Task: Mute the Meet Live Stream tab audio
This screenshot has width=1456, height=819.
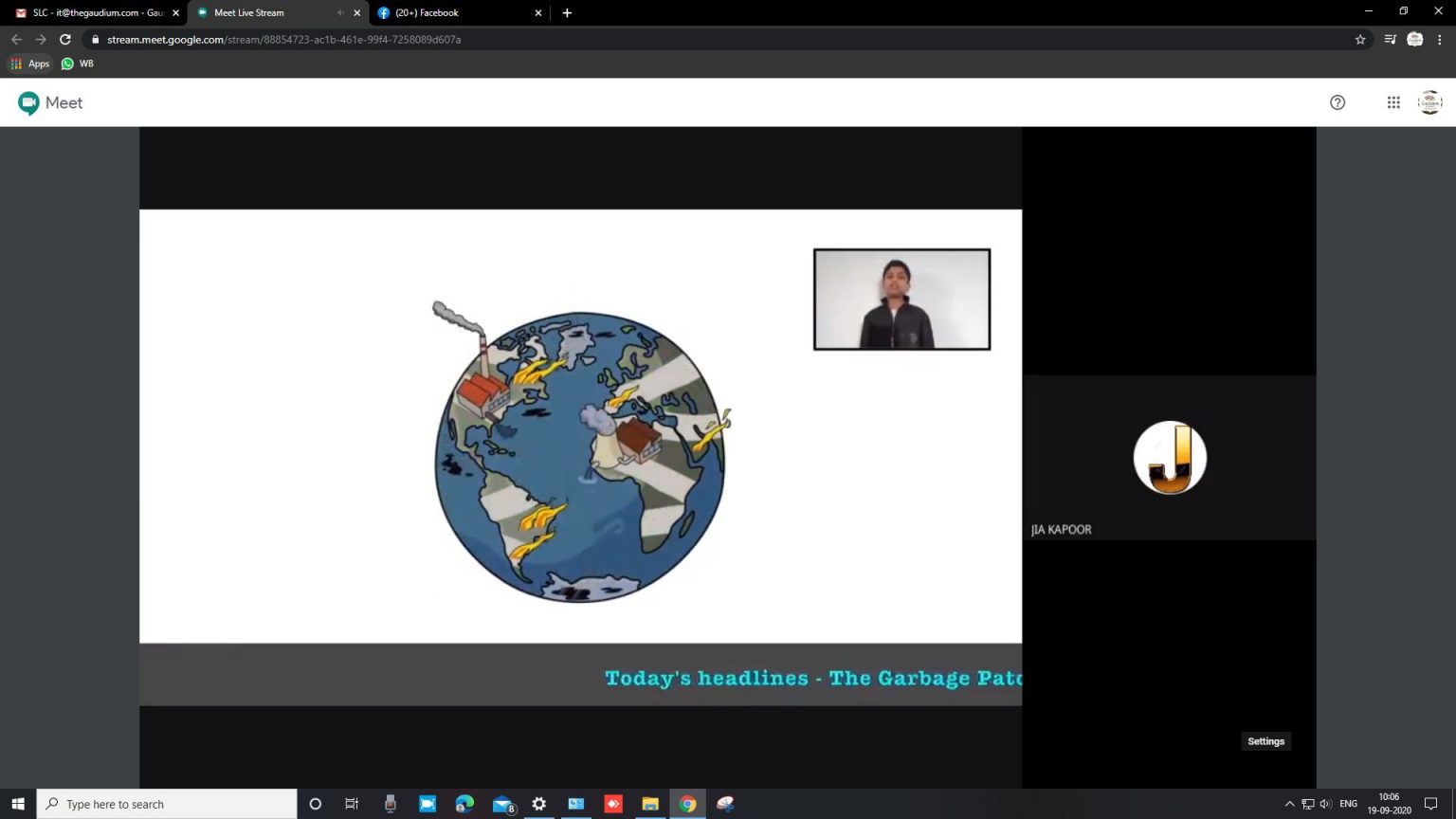Action: [x=340, y=13]
